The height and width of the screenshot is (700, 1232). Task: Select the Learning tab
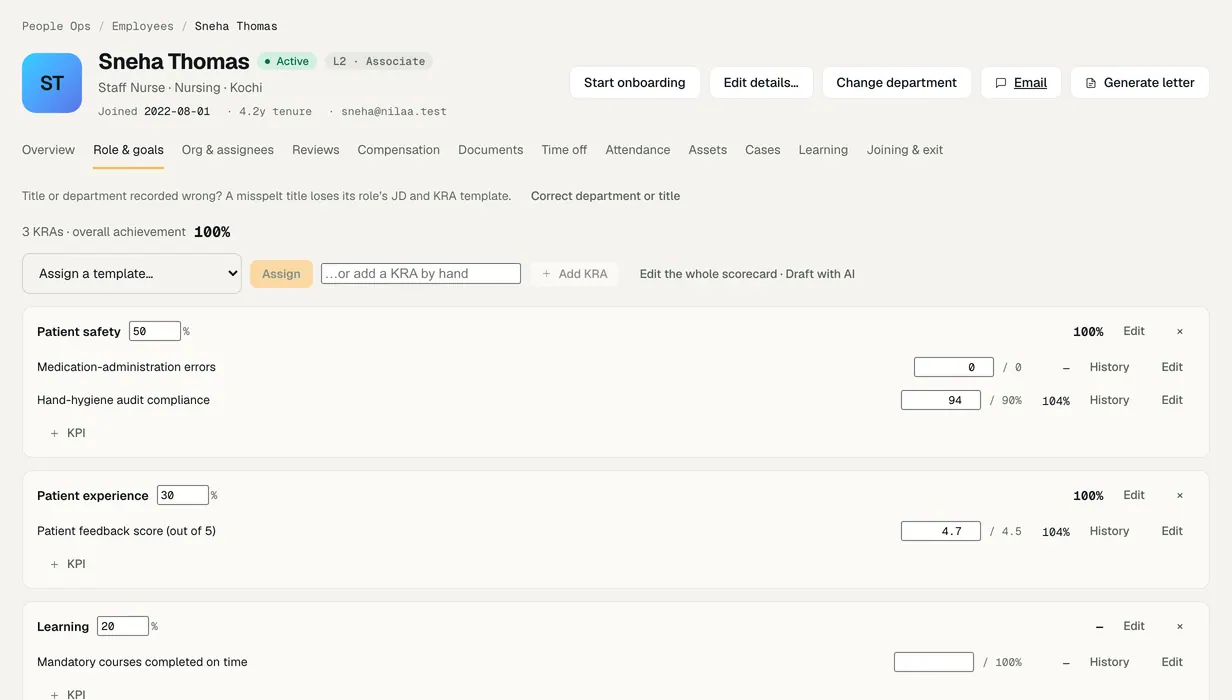pos(823,150)
